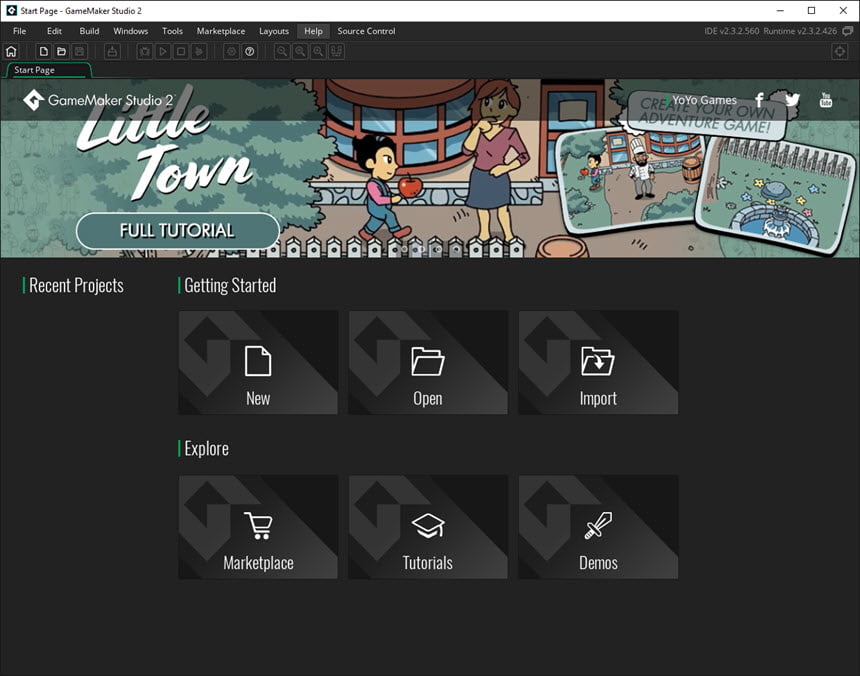The image size is (860, 676).
Task: Click the Open Project folder toolbar icon
Action: (x=61, y=52)
